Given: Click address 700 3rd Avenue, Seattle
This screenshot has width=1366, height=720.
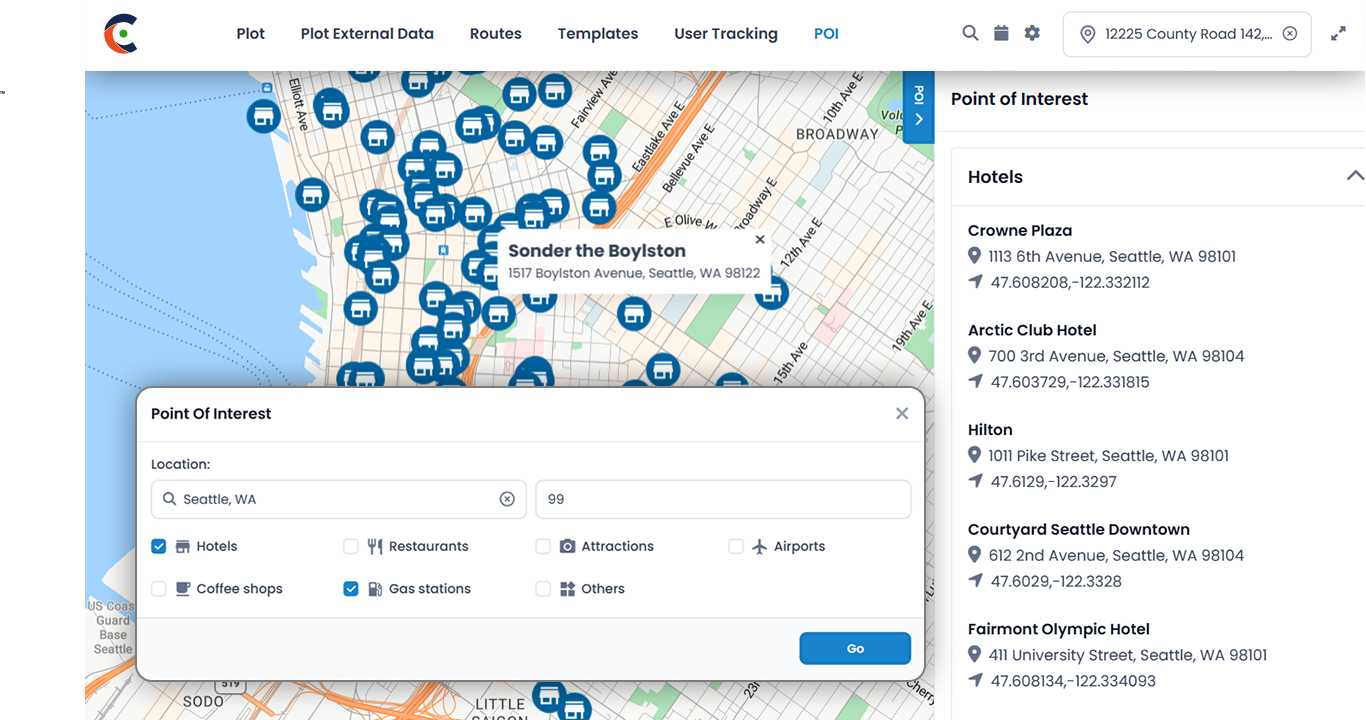Looking at the screenshot, I should click(x=1116, y=356).
